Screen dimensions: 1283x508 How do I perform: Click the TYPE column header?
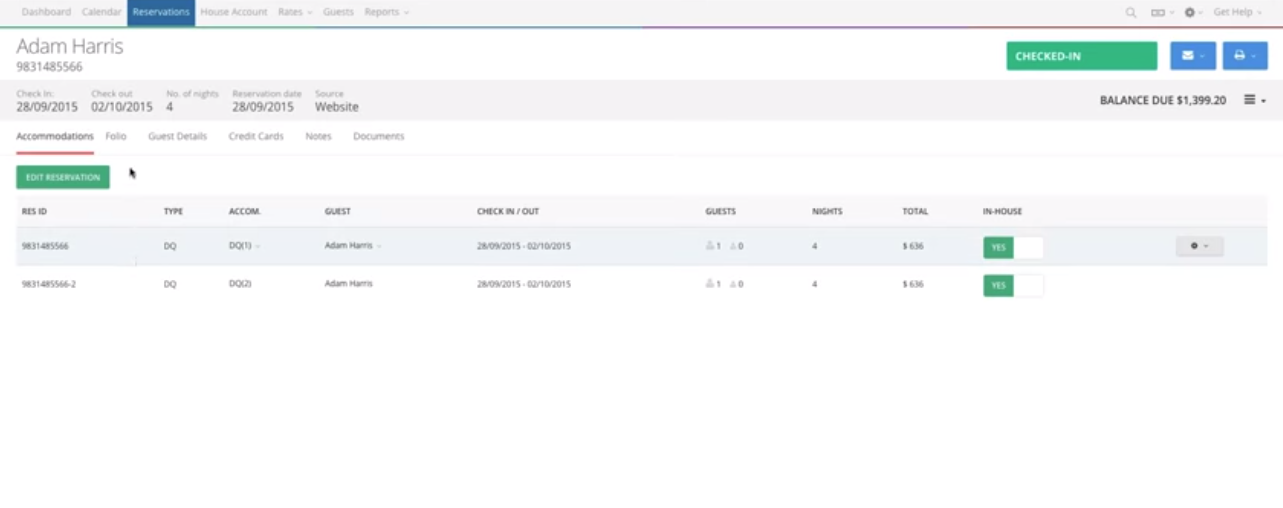pyautogui.click(x=173, y=212)
